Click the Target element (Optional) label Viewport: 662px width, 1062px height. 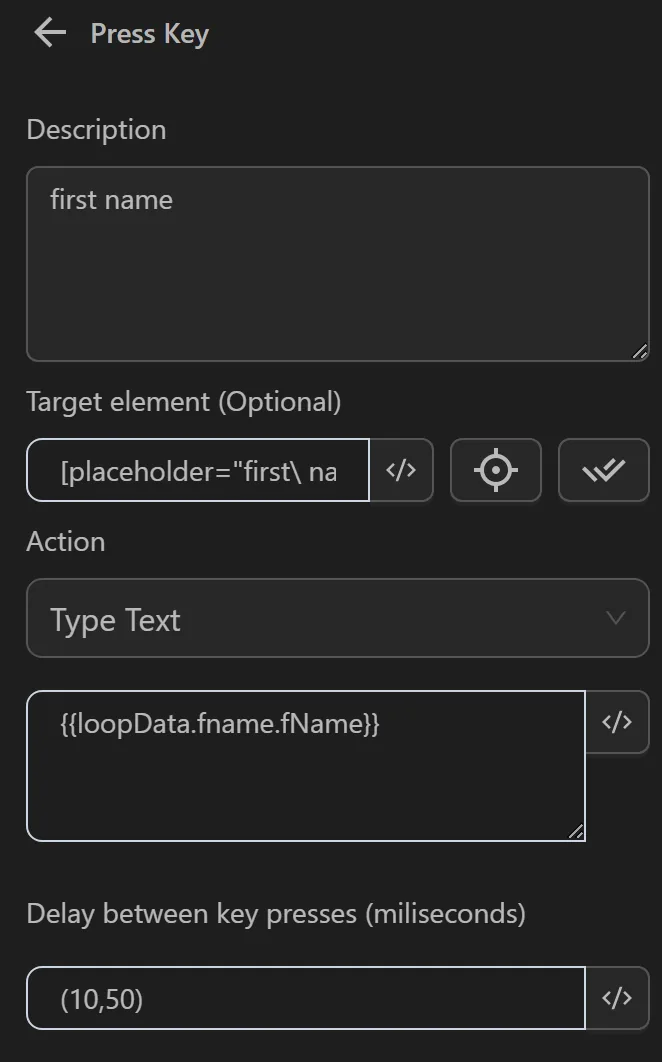pos(183,401)
